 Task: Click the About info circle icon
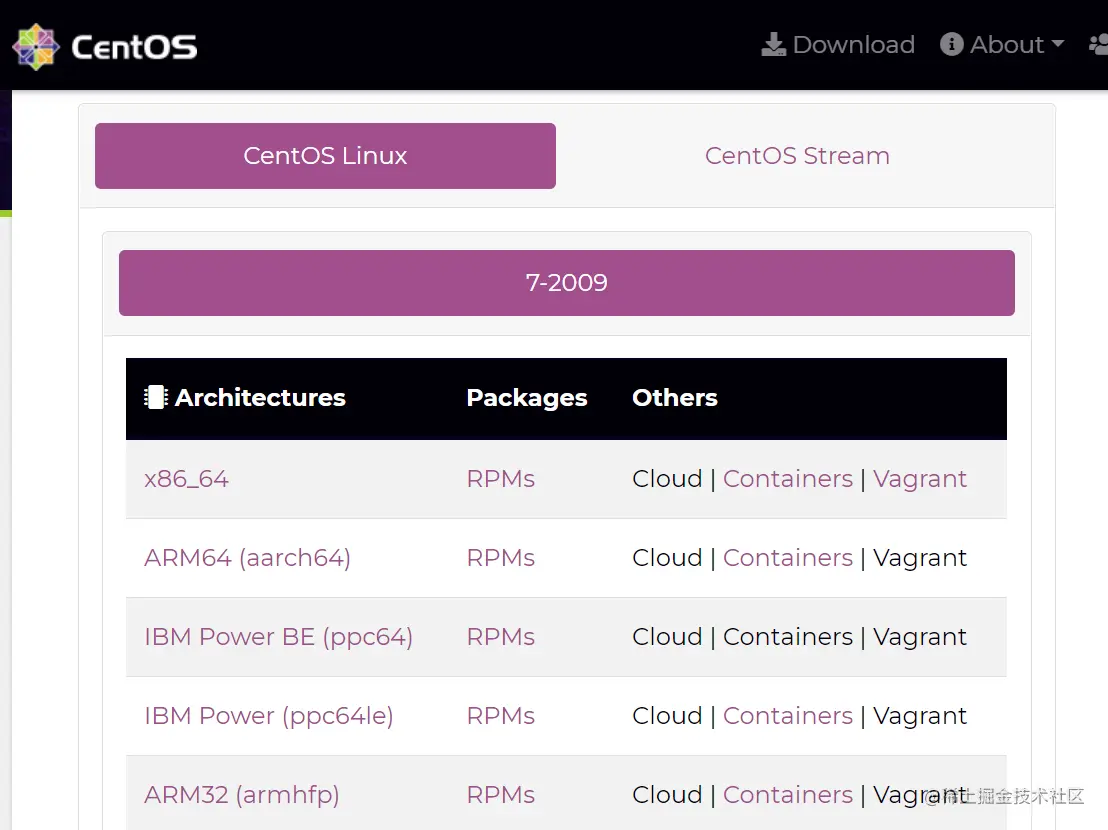(x=952, y=45)
